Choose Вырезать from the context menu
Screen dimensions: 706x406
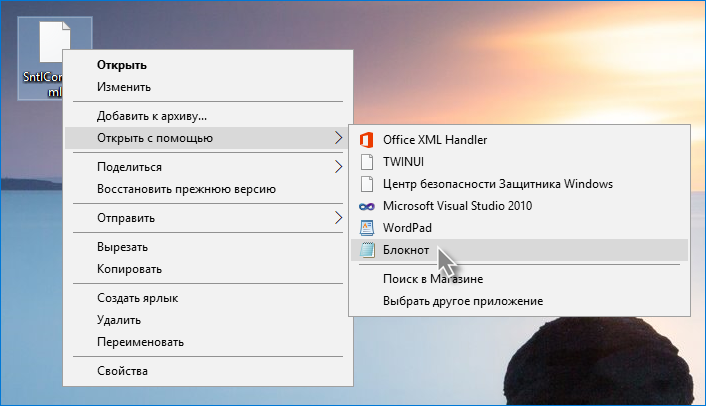[208, 247]
